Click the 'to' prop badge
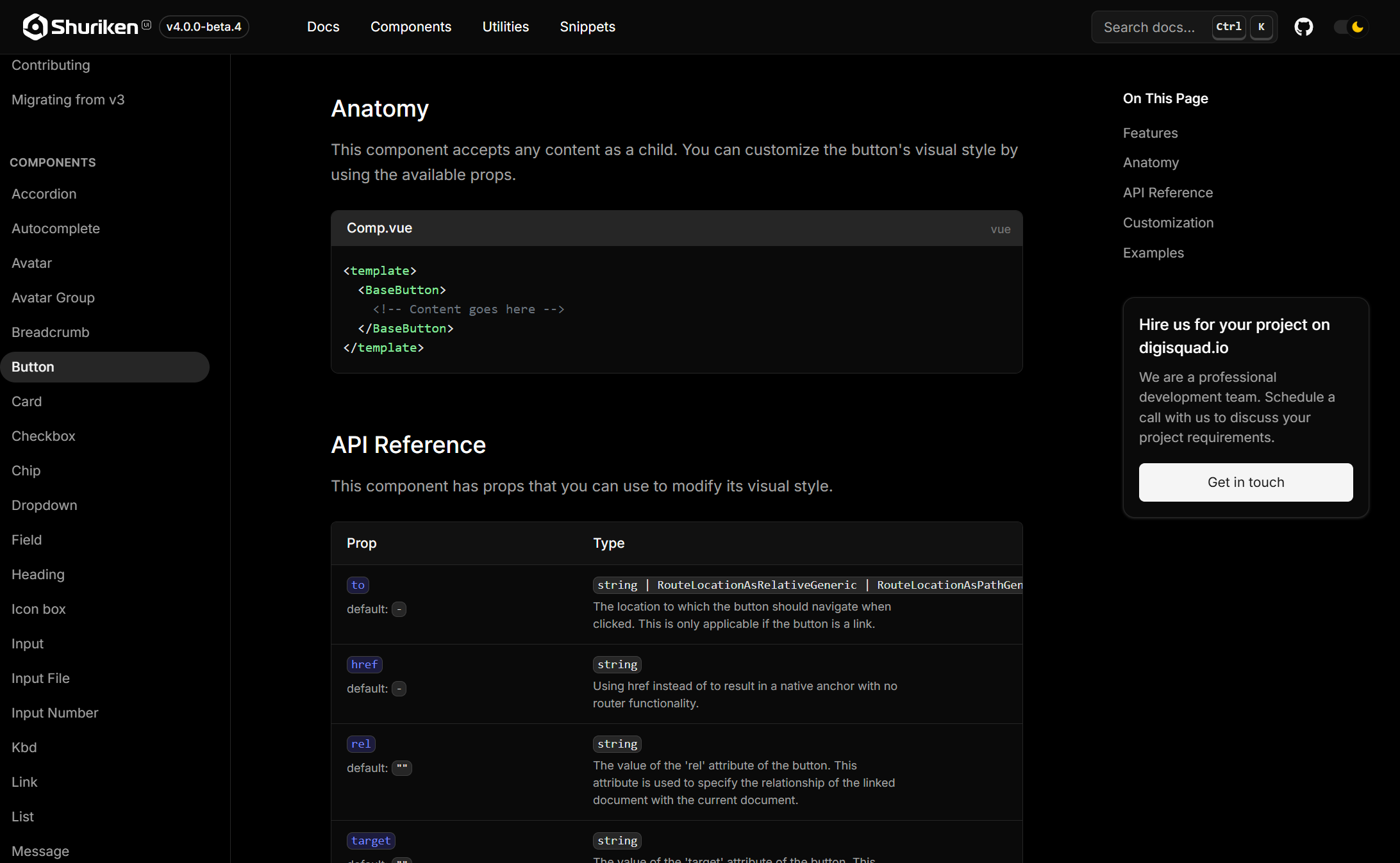 358,585
